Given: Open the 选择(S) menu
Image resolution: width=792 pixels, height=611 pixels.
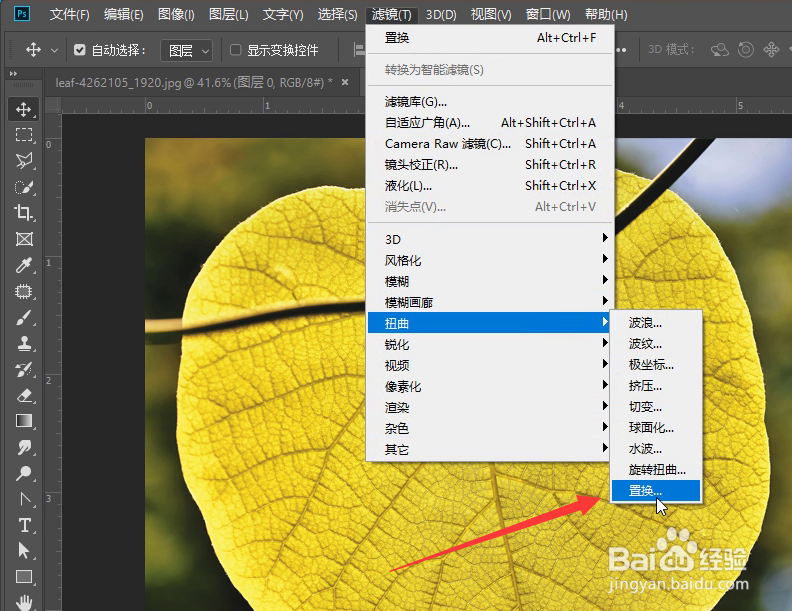Looking at the screenshot, I should [337, 15].
